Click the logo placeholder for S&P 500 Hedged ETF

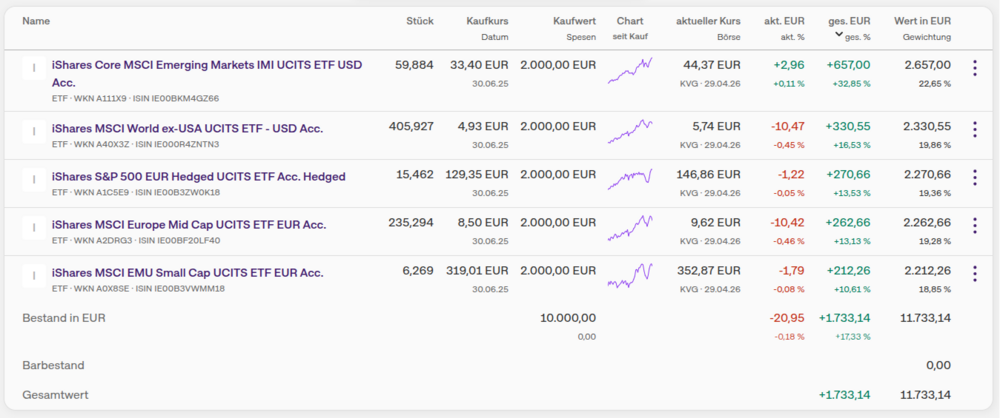pyautogui.click(x=34, y=180)
